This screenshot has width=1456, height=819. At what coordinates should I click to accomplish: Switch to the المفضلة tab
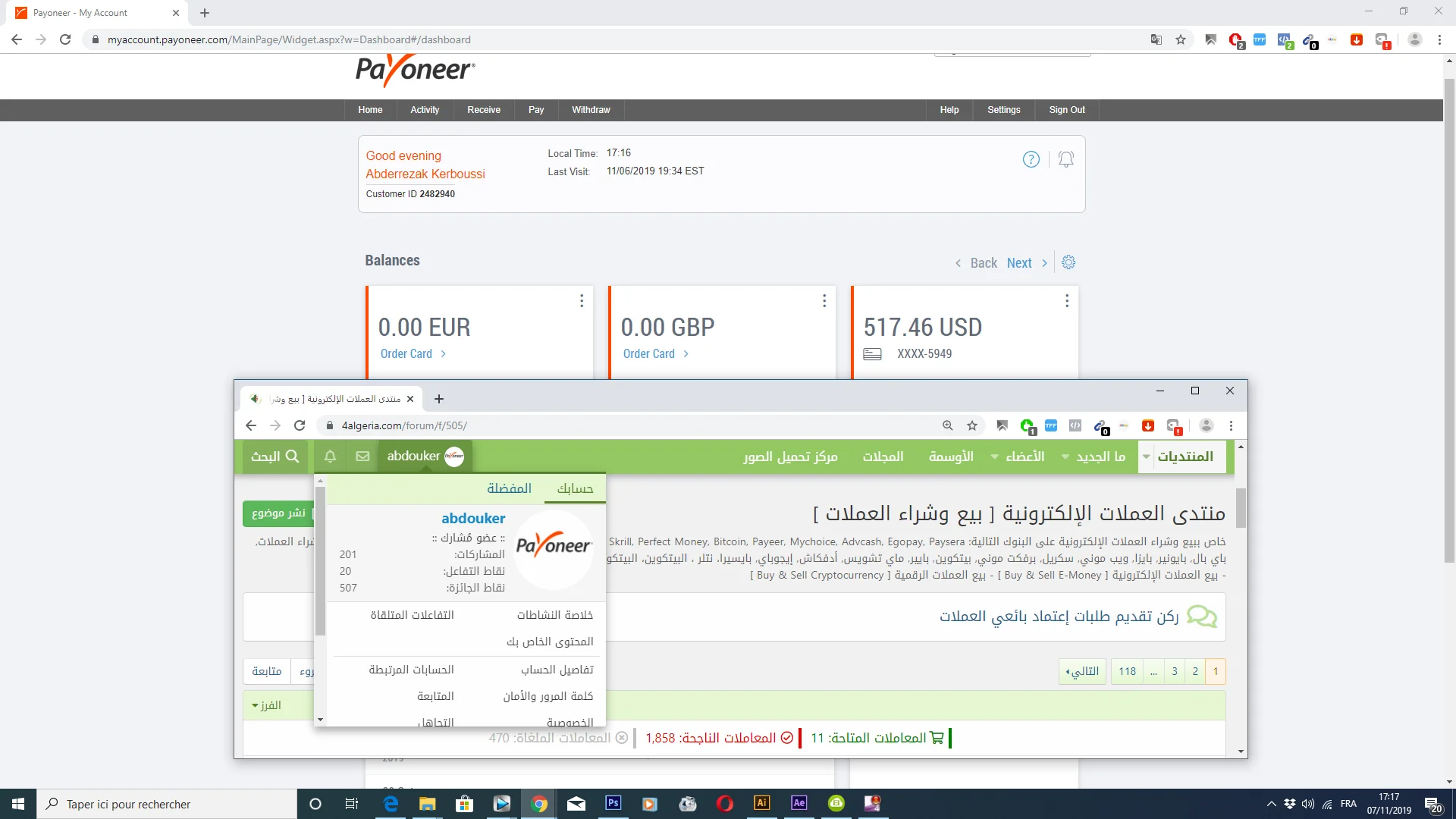[x=509, y=488]
